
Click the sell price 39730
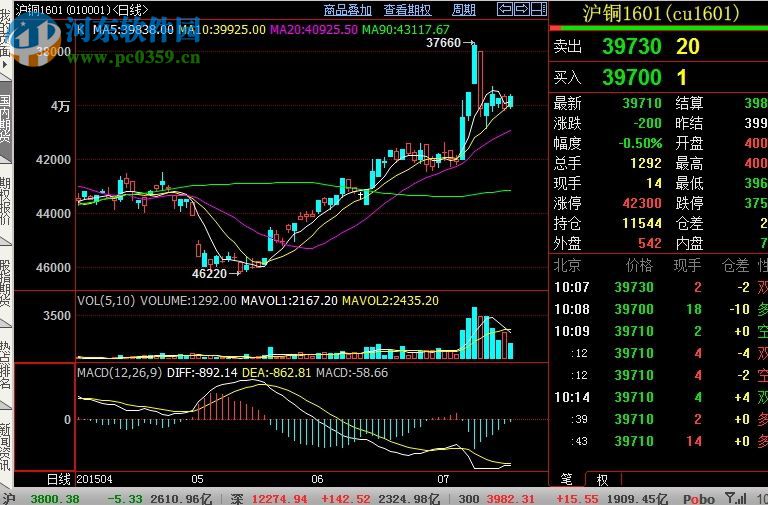point(632,47)
